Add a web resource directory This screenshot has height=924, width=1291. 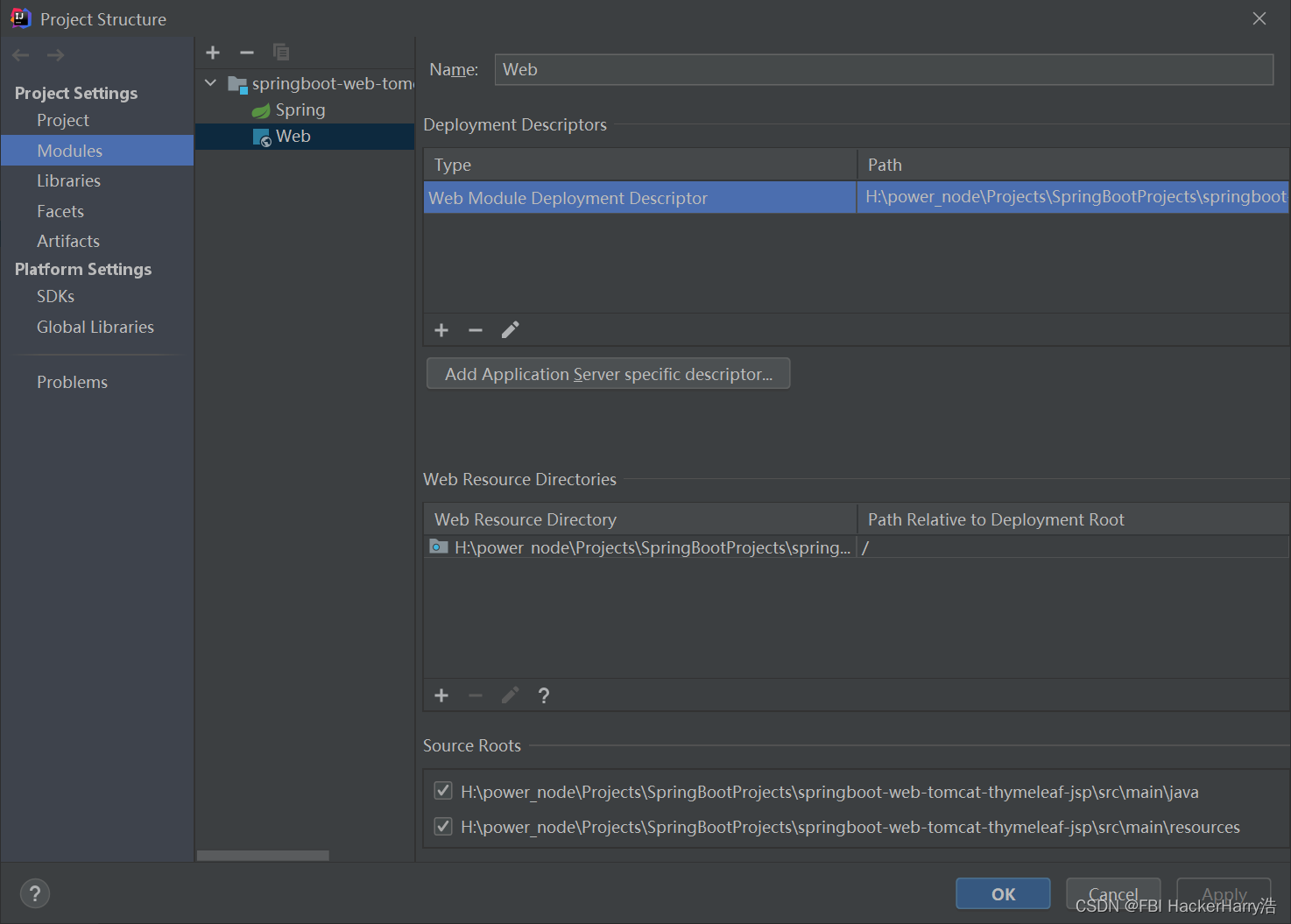(441, 695)
